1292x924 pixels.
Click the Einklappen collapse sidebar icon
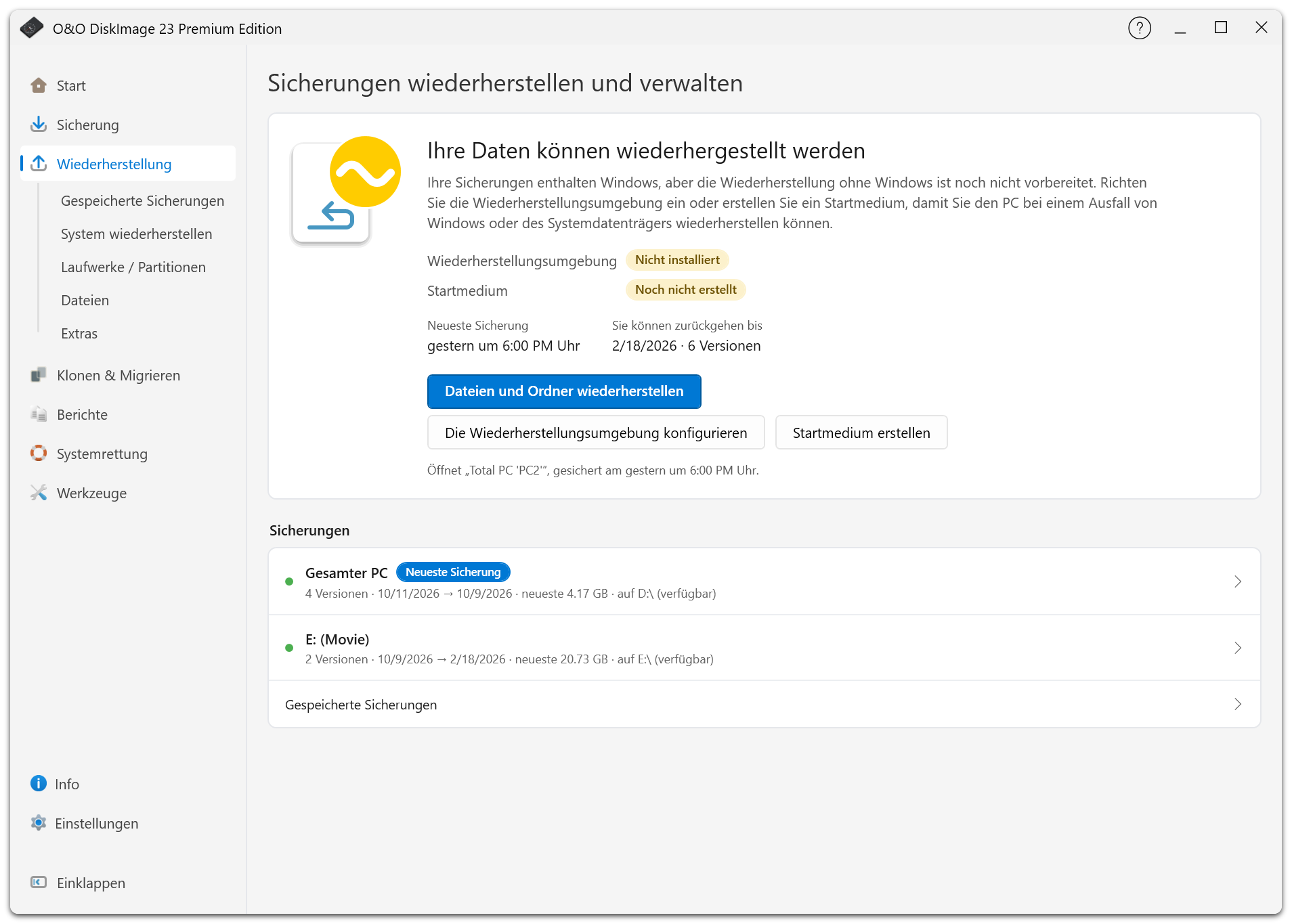(x=39, y=883)
